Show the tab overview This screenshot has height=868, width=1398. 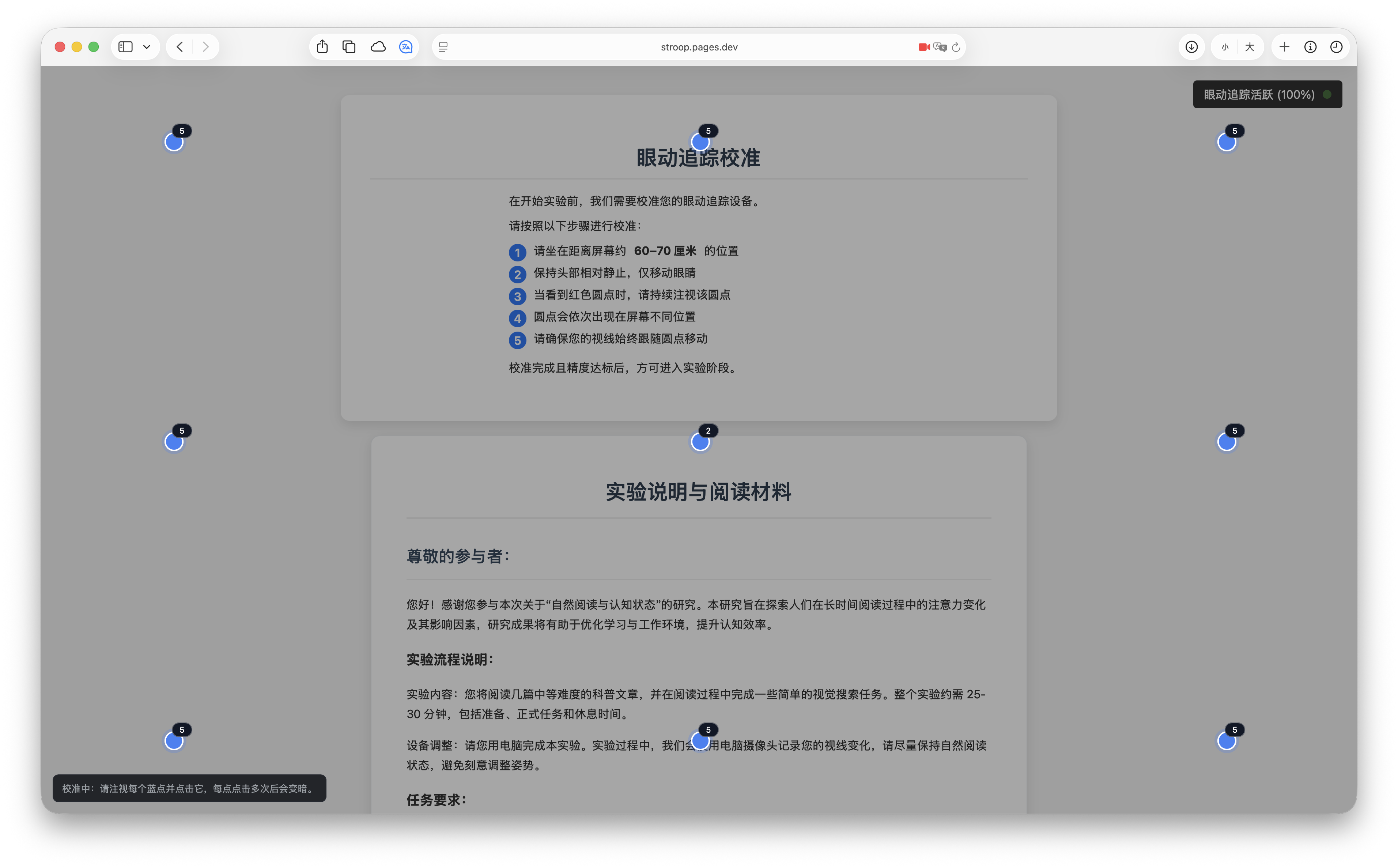(x=349, y=46)
